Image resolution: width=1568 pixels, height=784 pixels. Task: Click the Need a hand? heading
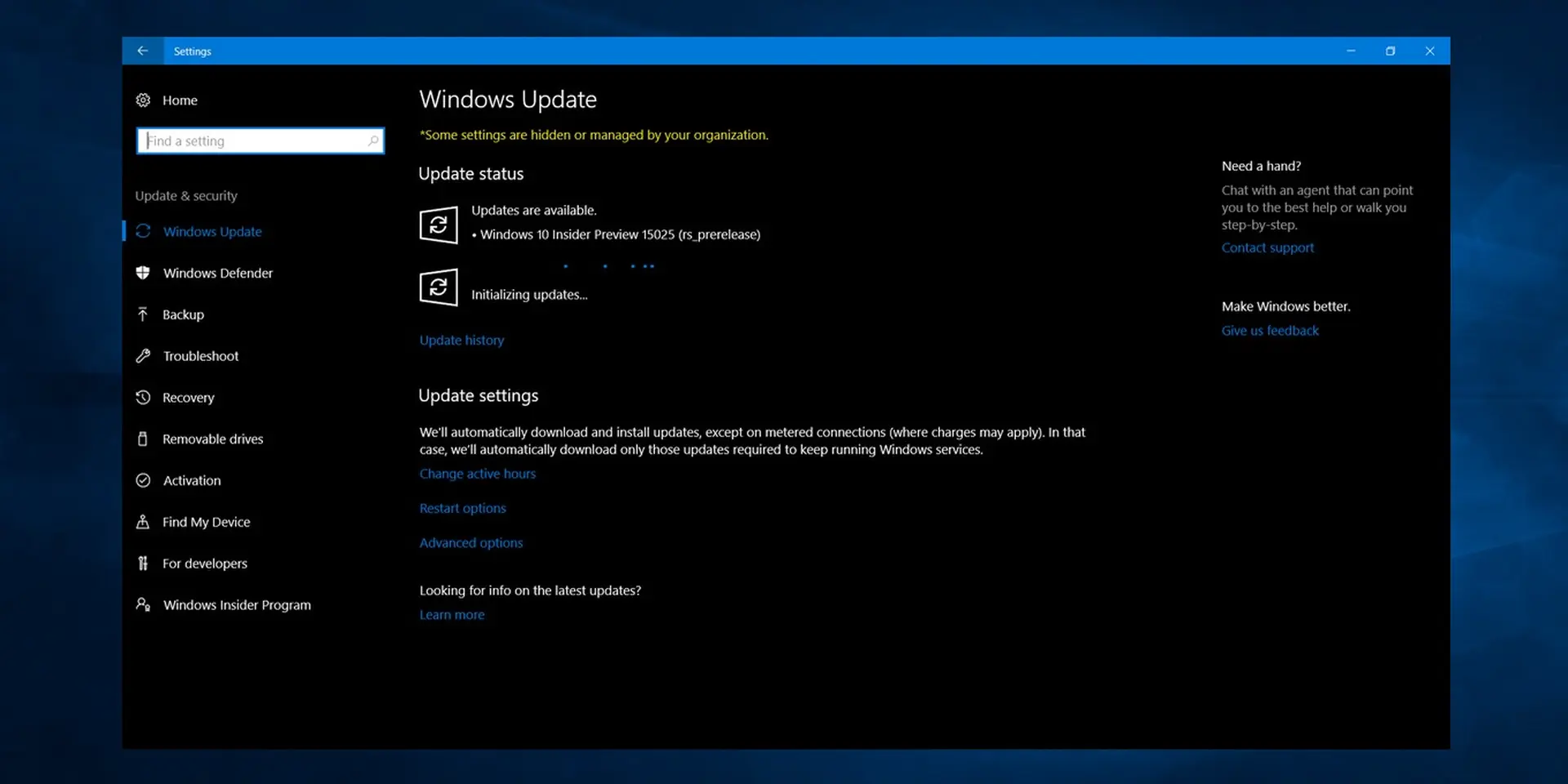(1261, 166)
